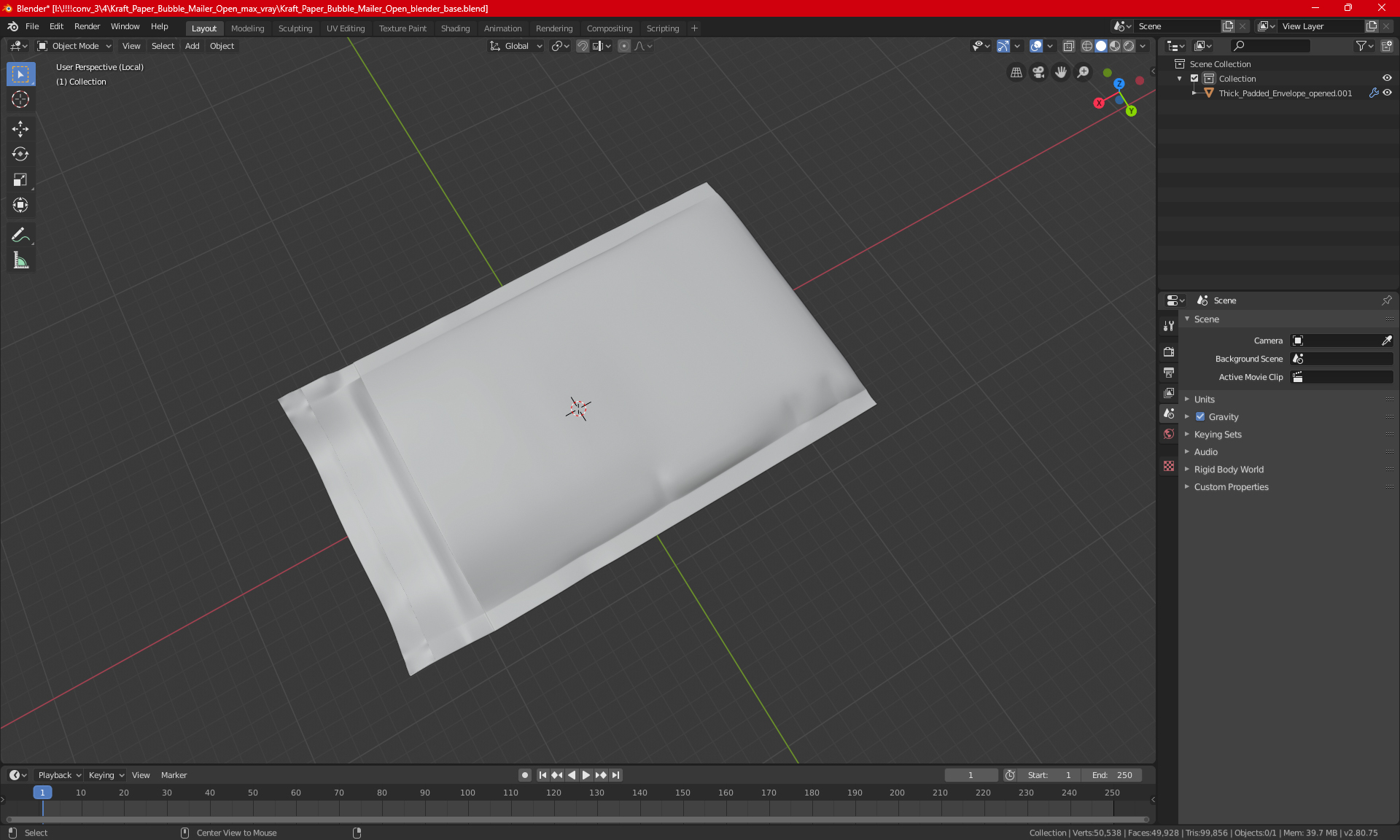
Task: Expand the Keying Sets panel
Action: click(x=1218, y=435)
